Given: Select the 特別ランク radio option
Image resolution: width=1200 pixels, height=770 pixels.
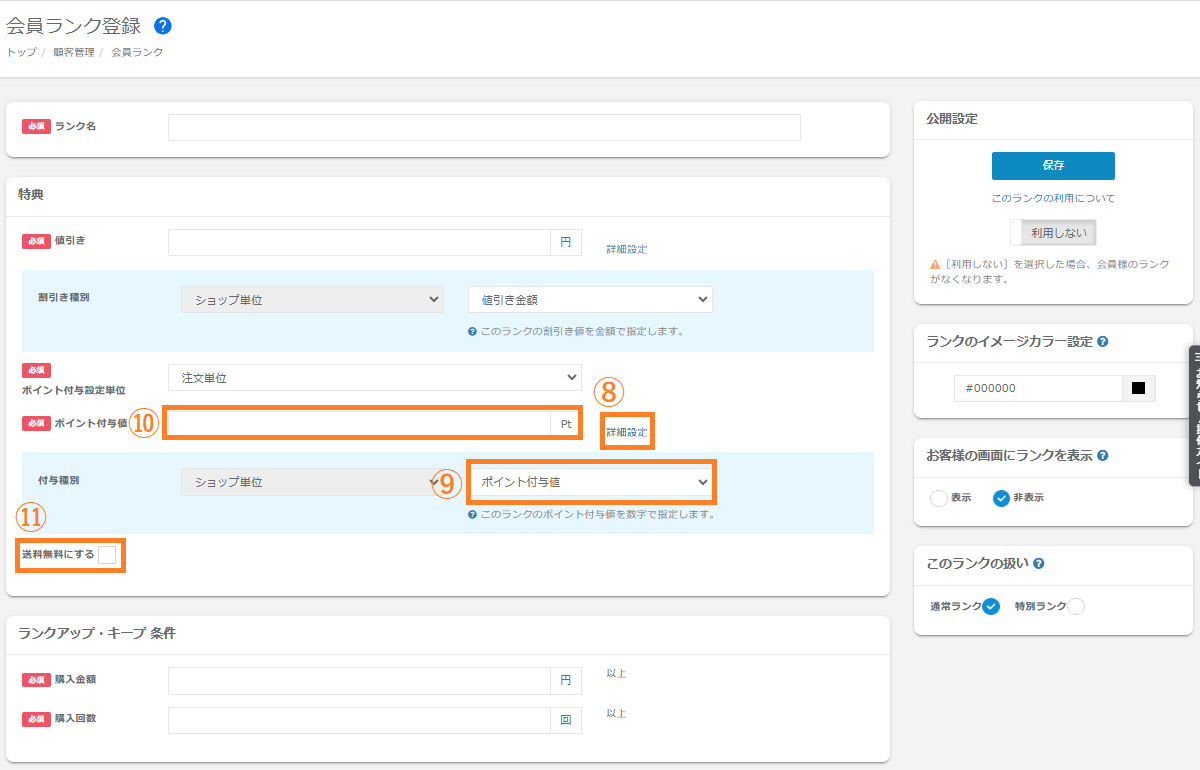Looking at the screenshot, I should 1076,606.
